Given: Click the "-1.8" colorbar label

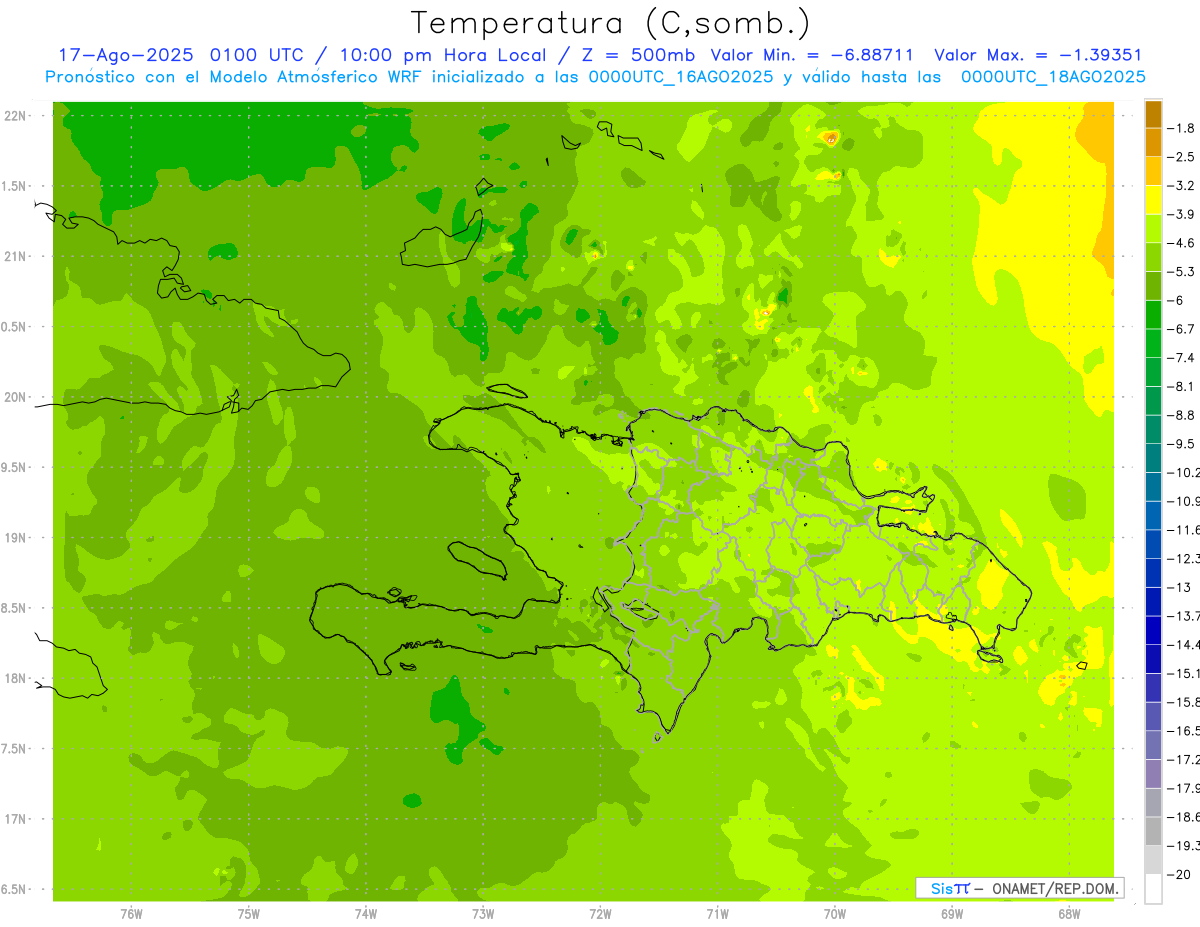Looking at the screenshot, I should point(1183,128).
